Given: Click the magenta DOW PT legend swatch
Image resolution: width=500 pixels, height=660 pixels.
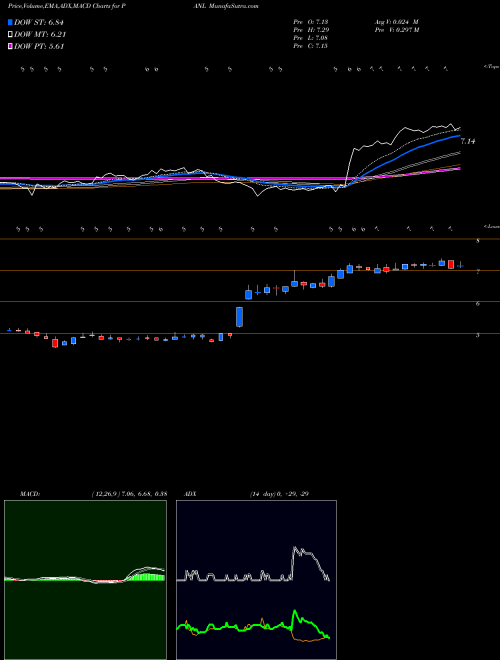Looking at the screenshot, I should click(10, 46).
